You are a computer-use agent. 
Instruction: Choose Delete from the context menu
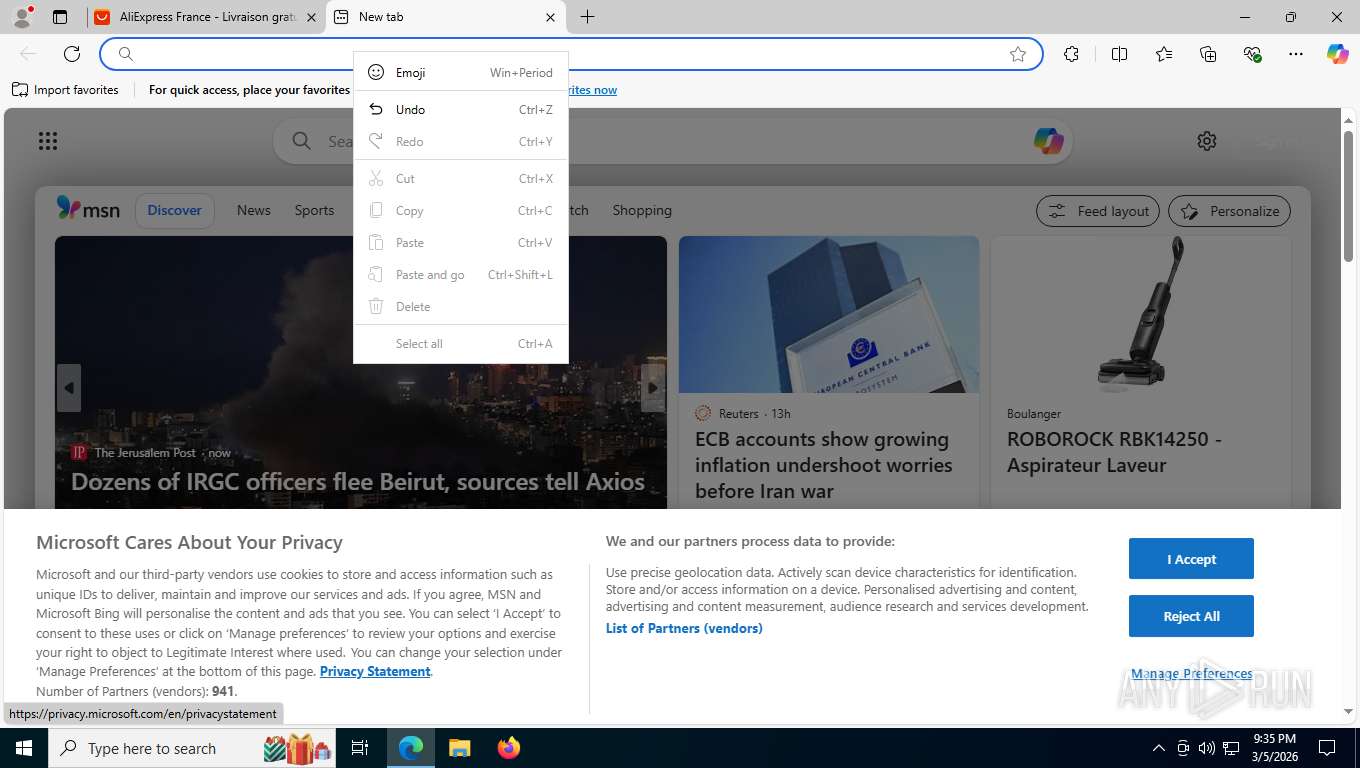(x=461, y=306)
